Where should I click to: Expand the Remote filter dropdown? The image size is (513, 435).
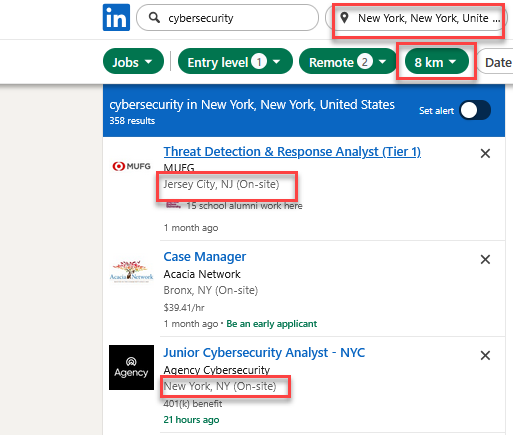(347, 61)
